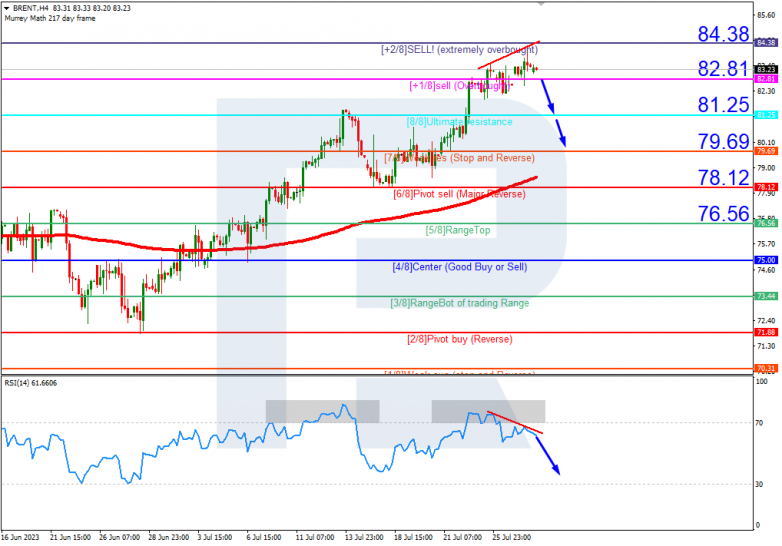Click the 25 Jul 23:00 time axis label
Screen dimensions: 782x546
tap(512, 537)
